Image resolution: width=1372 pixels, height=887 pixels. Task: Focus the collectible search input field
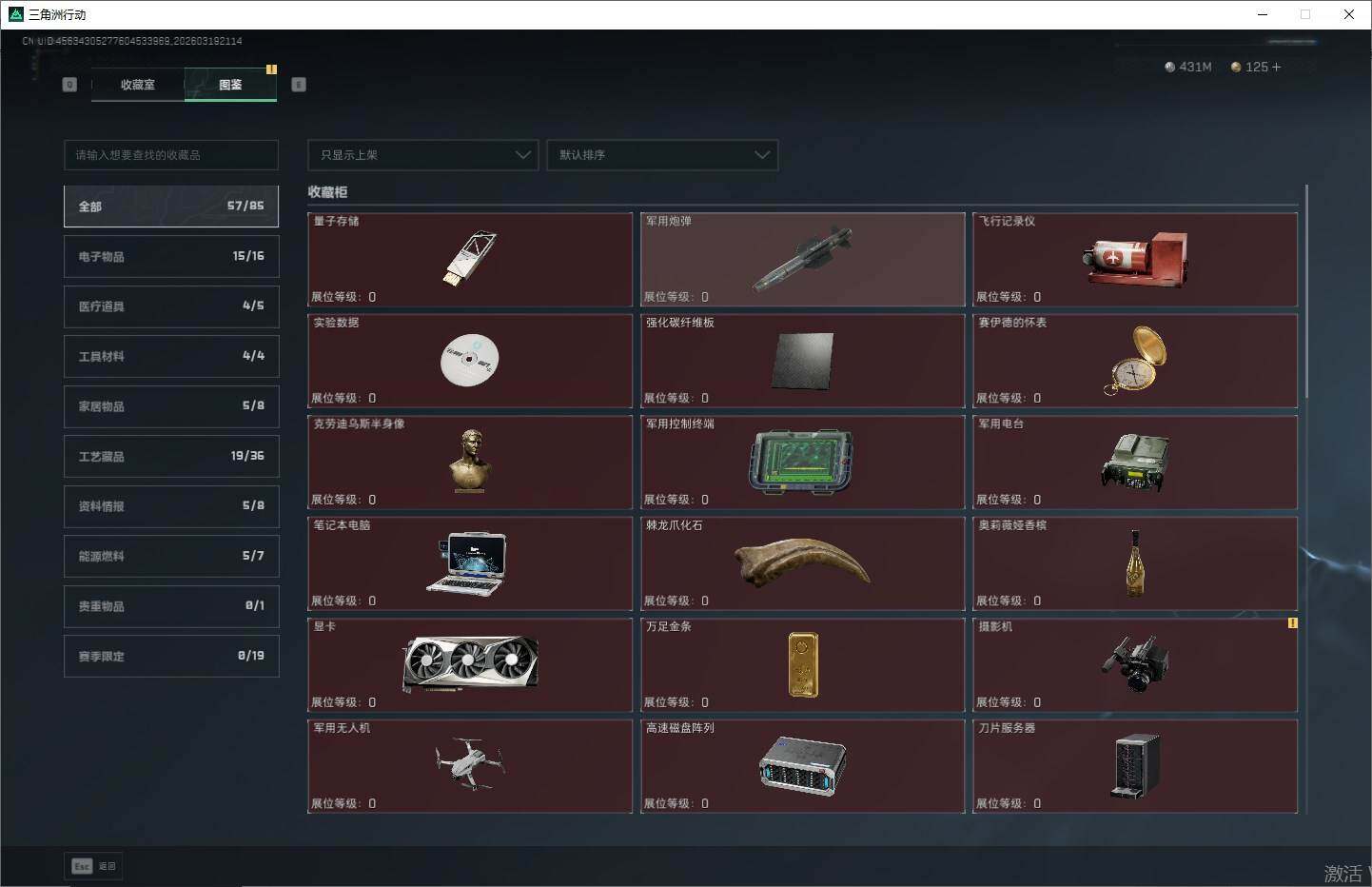(x=171, y=155)
